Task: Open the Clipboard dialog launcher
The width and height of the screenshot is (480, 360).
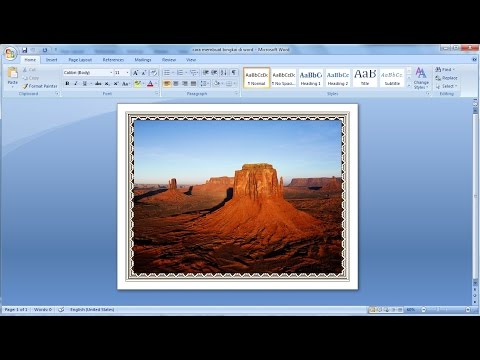Action: tap(57, 94)
